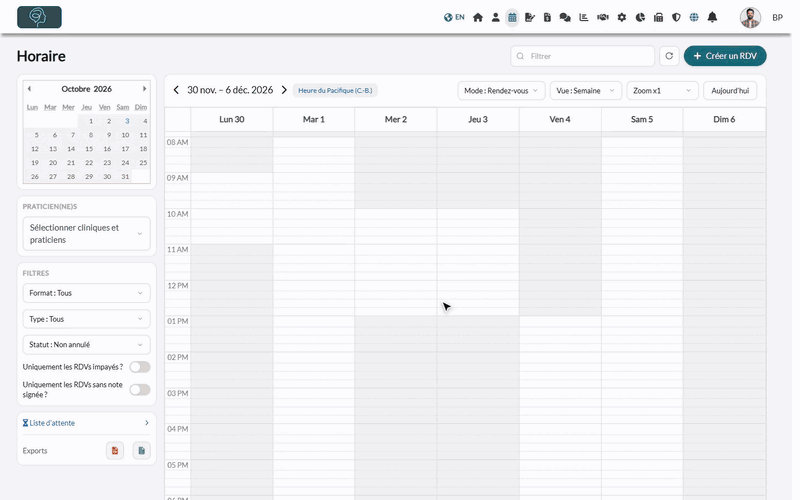Open the Statut : Non annulé dropdown
The width and height of the screenshot is (800, 500).
[x=86, y=345]
